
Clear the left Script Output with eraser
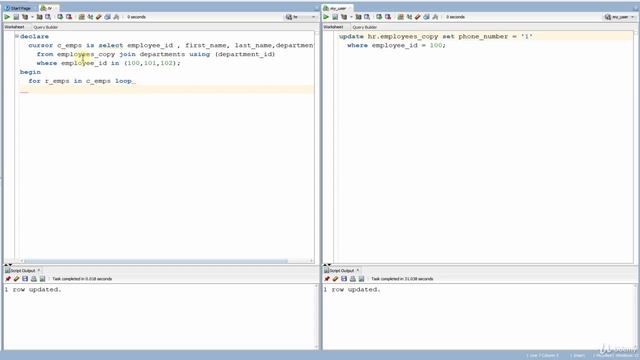[x=16, y=279]
